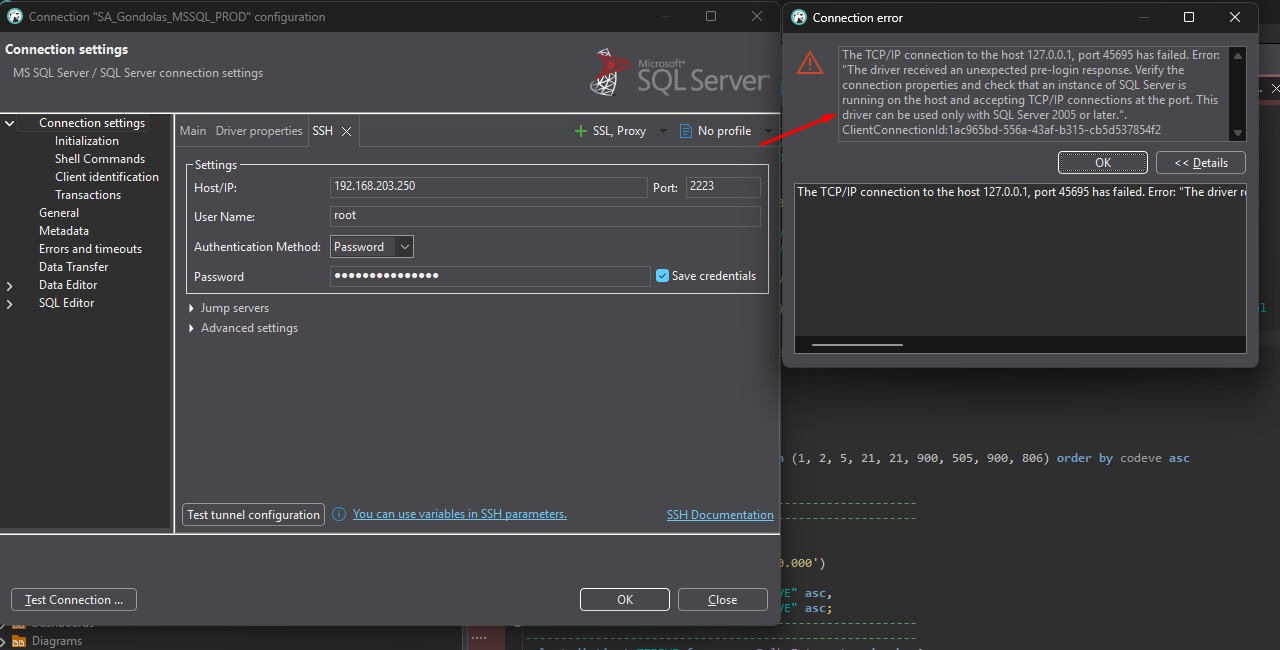Select Errors and timeouts in settings tree
The height and width of the screenshot is (650, 1280).
(x=90, y=249)
